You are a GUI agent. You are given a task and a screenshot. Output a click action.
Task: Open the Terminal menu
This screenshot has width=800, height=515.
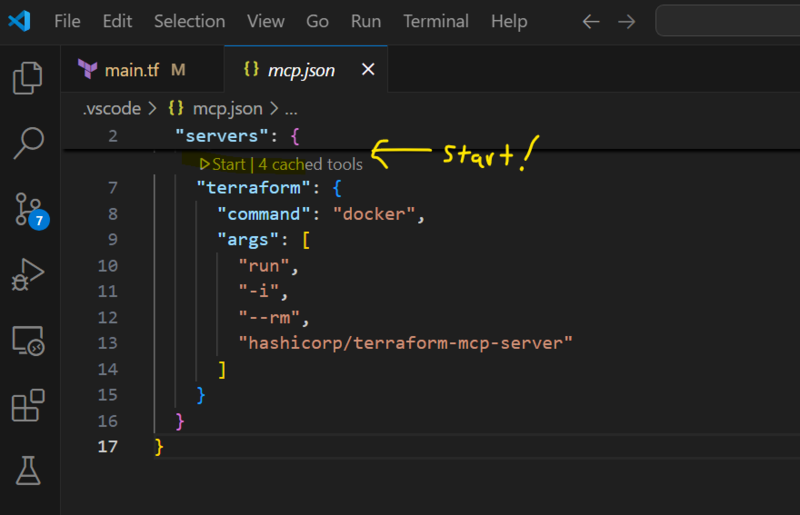click(x=436, y=21)
